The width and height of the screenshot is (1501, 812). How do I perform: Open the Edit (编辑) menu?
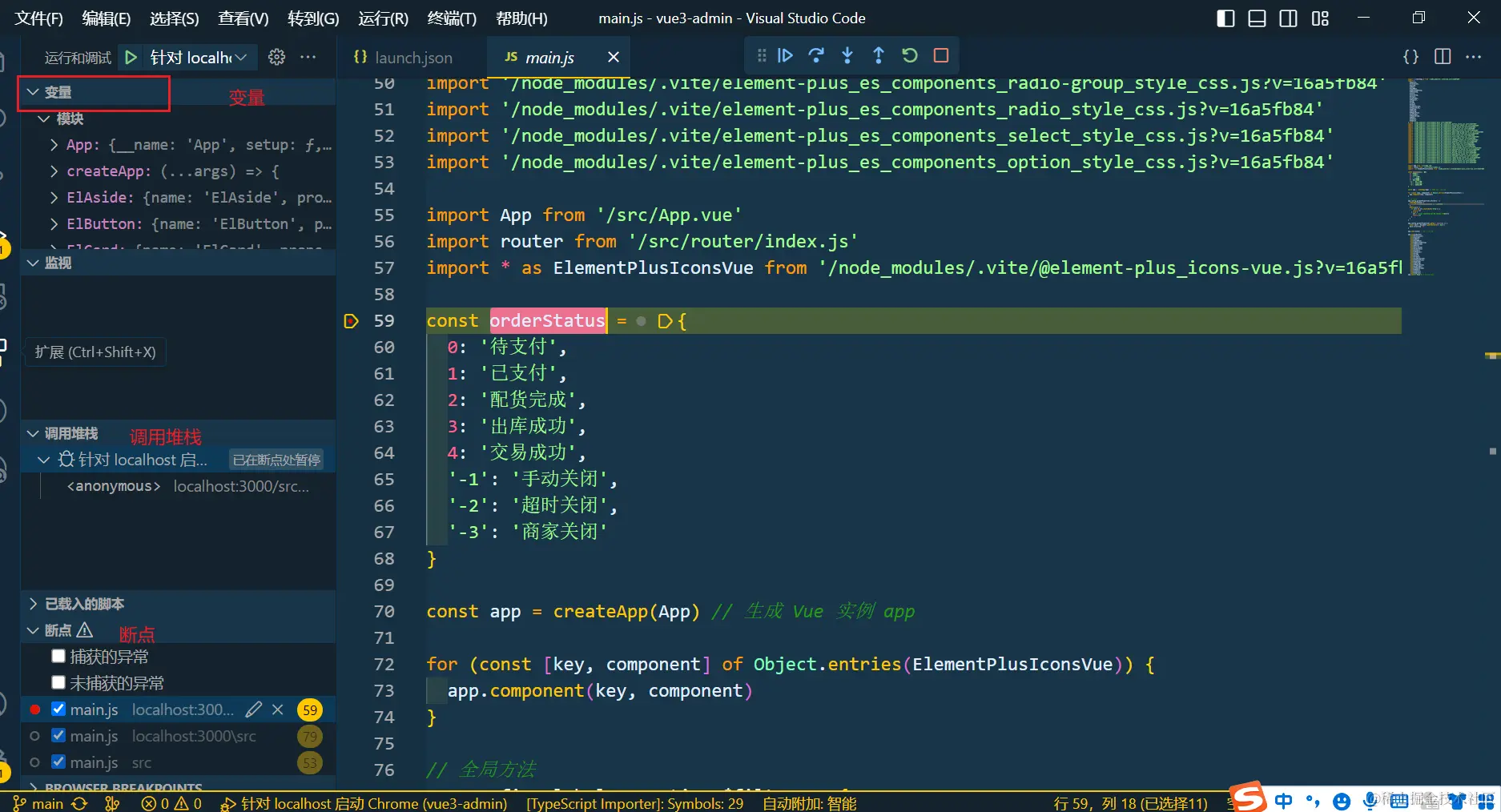[106, 18]
